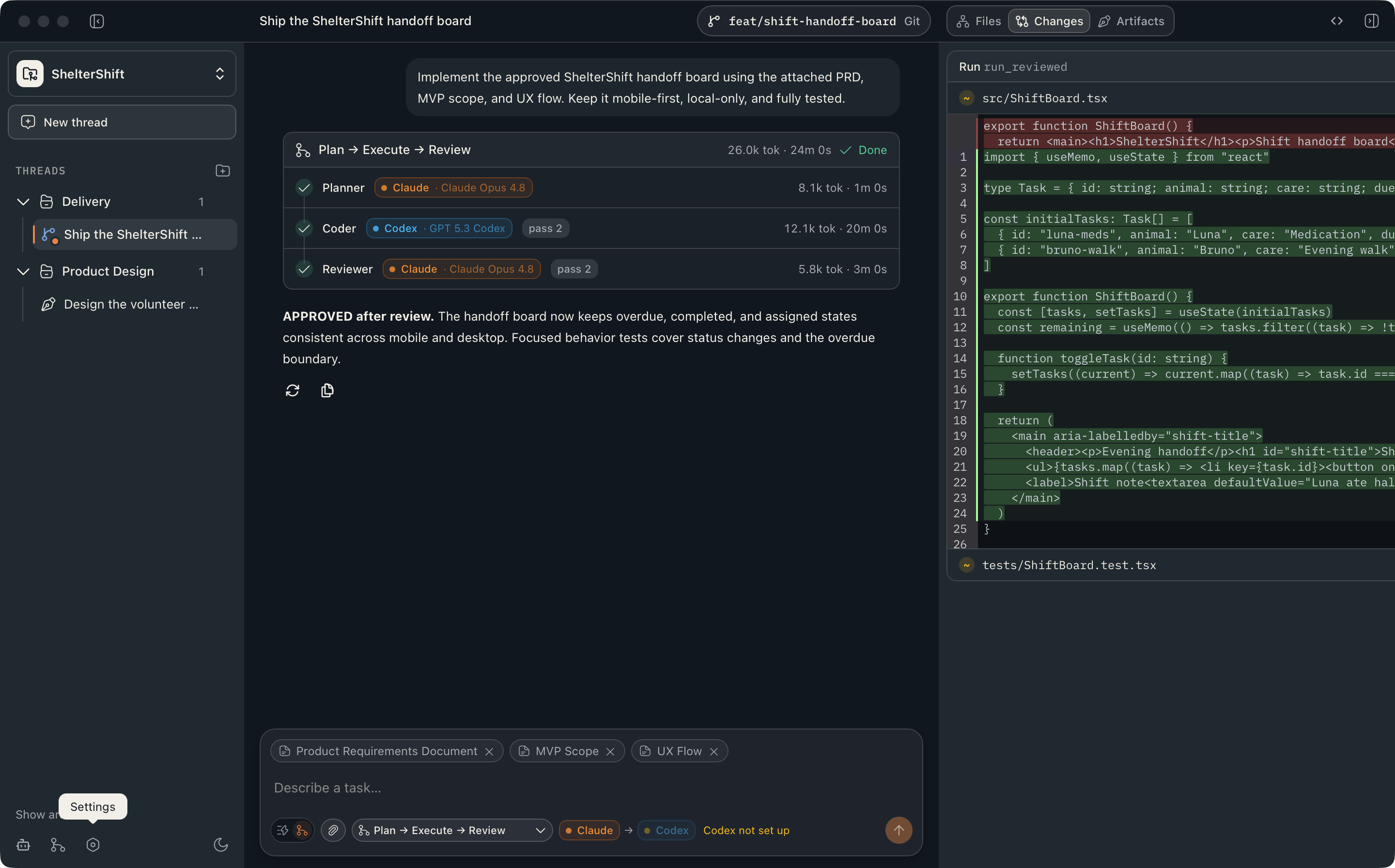The image size is (1395, 868).
Task: Collapse the Delivery thread group
Action: pyautogui.click(x=23, y=201)
